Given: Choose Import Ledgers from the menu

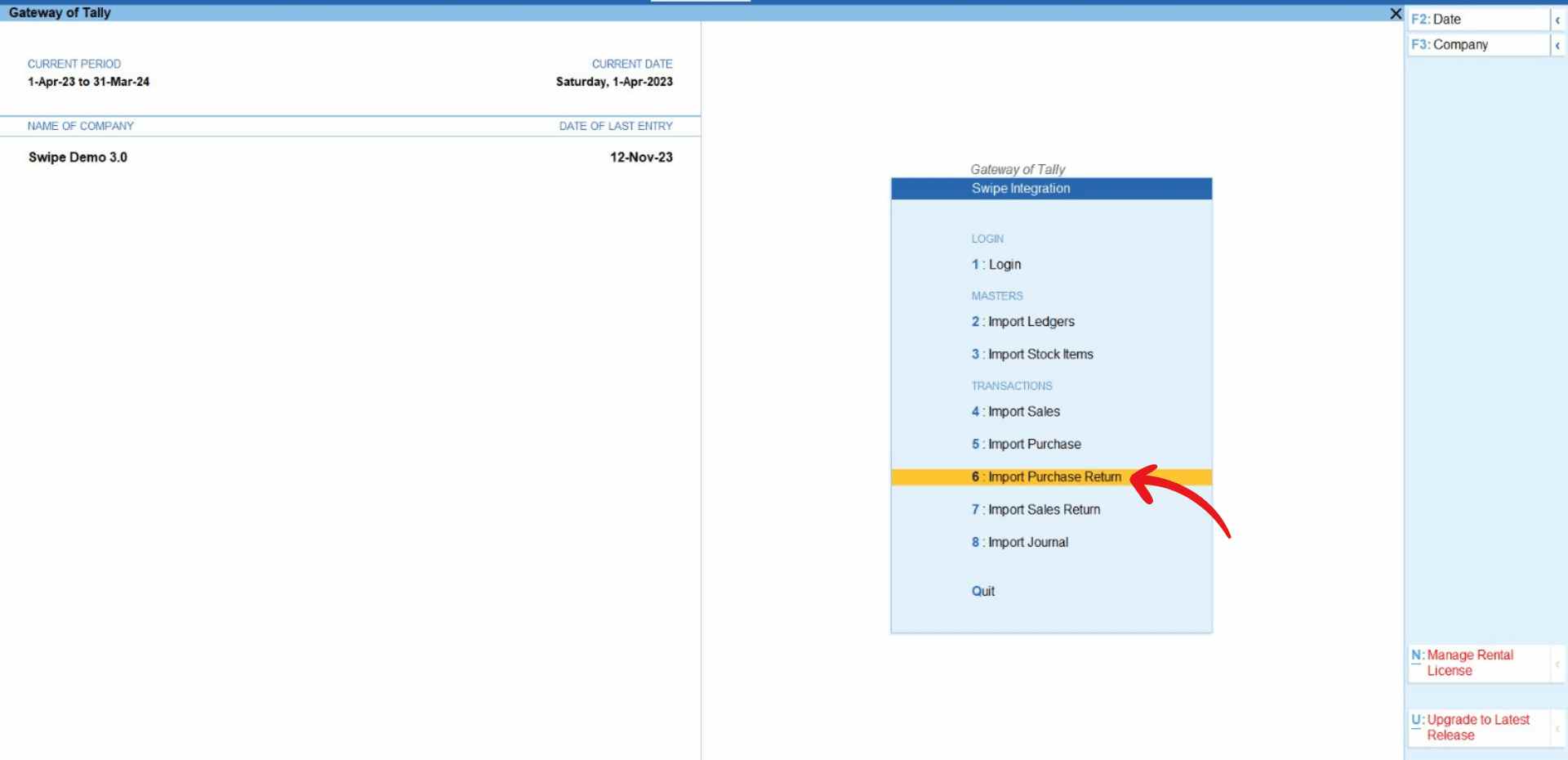Looking at the screenshot, I should [x=1023, y=322].
